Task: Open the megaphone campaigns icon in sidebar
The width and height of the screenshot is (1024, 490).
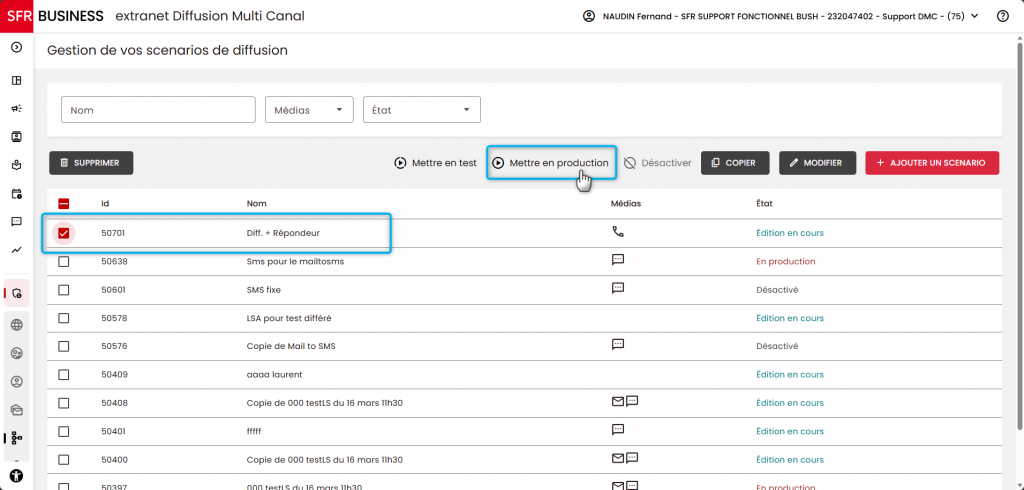Action: (17, 108)
